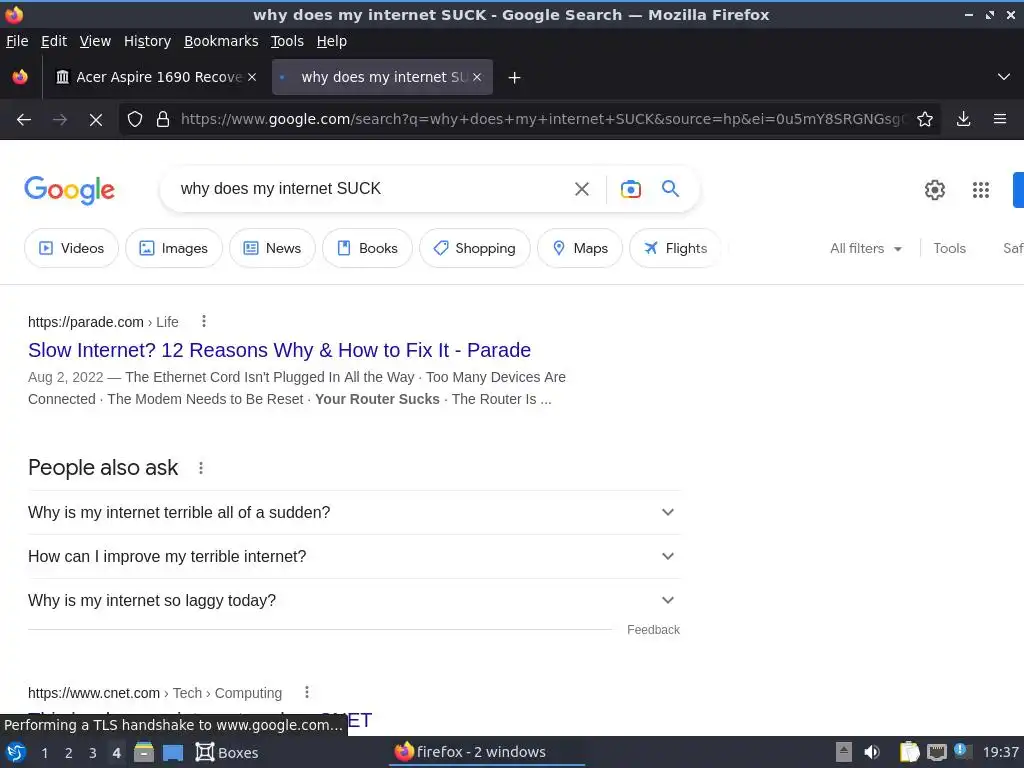
Task: Filter results by Shopping
Action: [x=475, y=248]
